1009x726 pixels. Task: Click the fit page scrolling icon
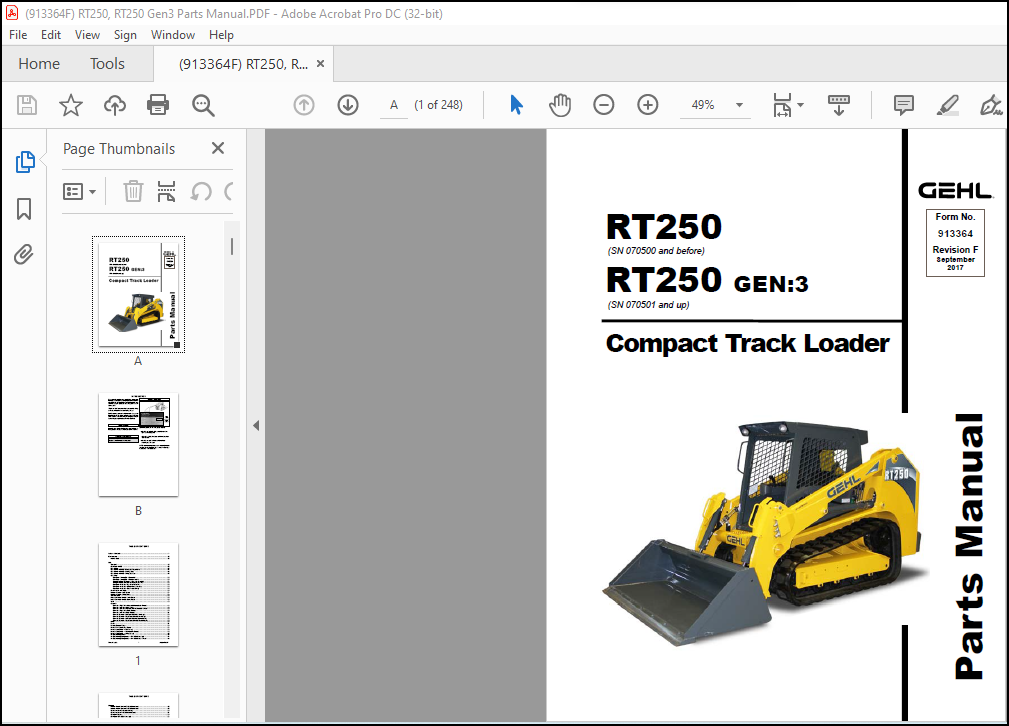click(x=782, y=105)
